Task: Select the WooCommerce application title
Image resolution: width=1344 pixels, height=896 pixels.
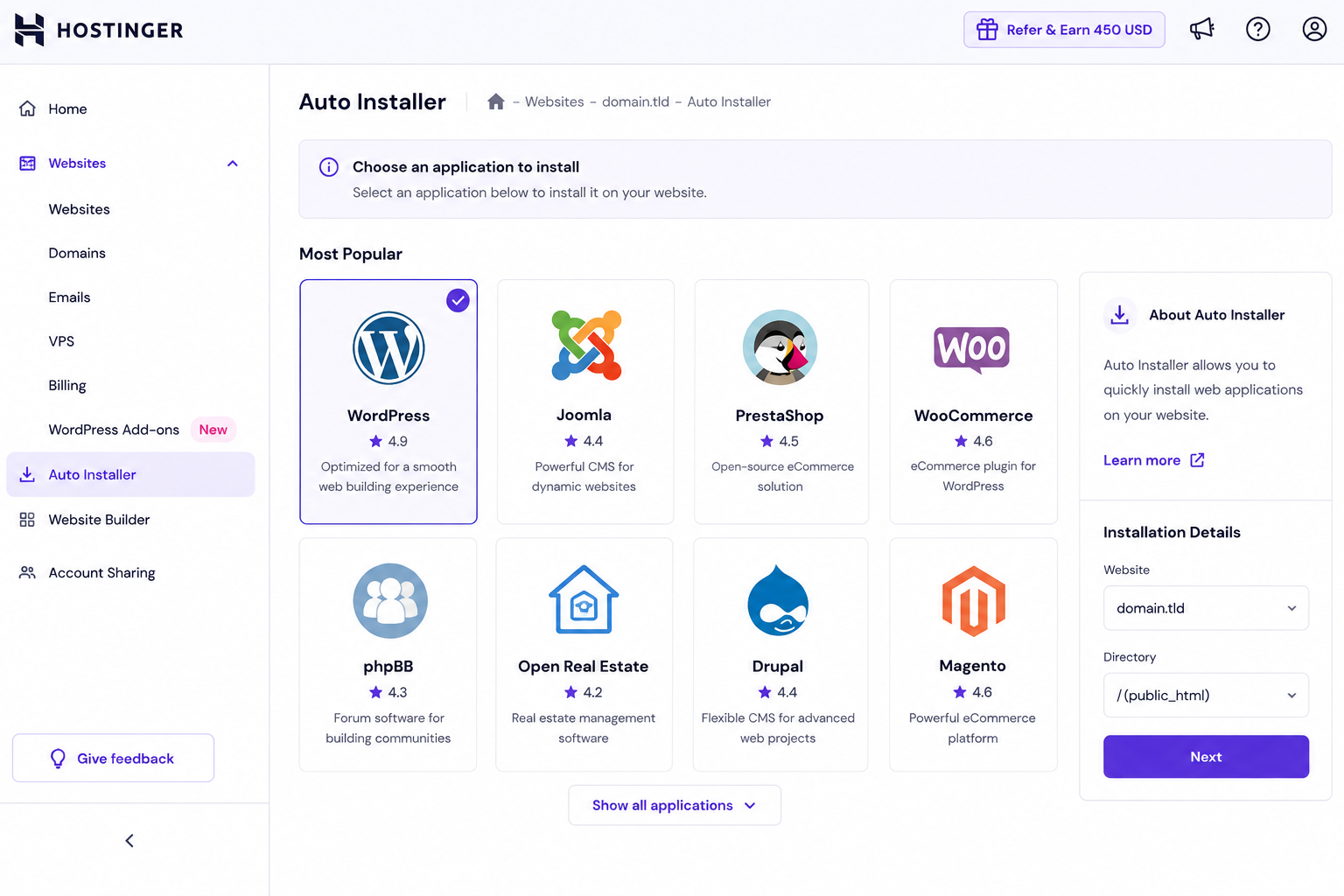Action: (974, 416)
